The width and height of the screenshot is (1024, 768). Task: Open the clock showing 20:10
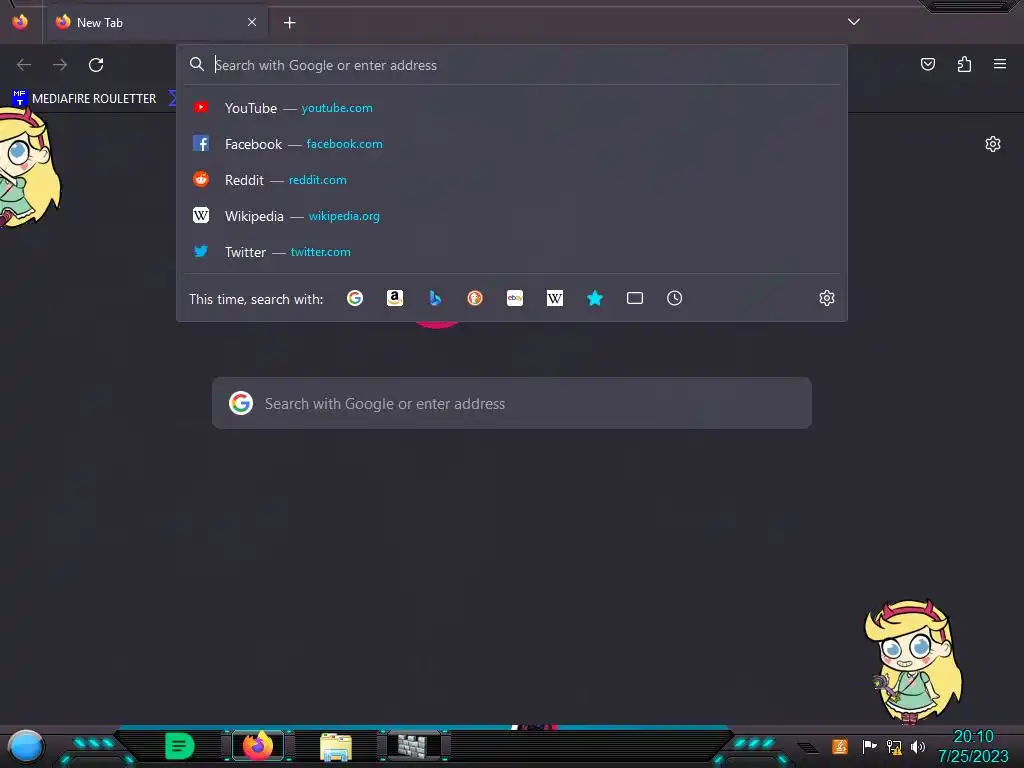[973, 746]
